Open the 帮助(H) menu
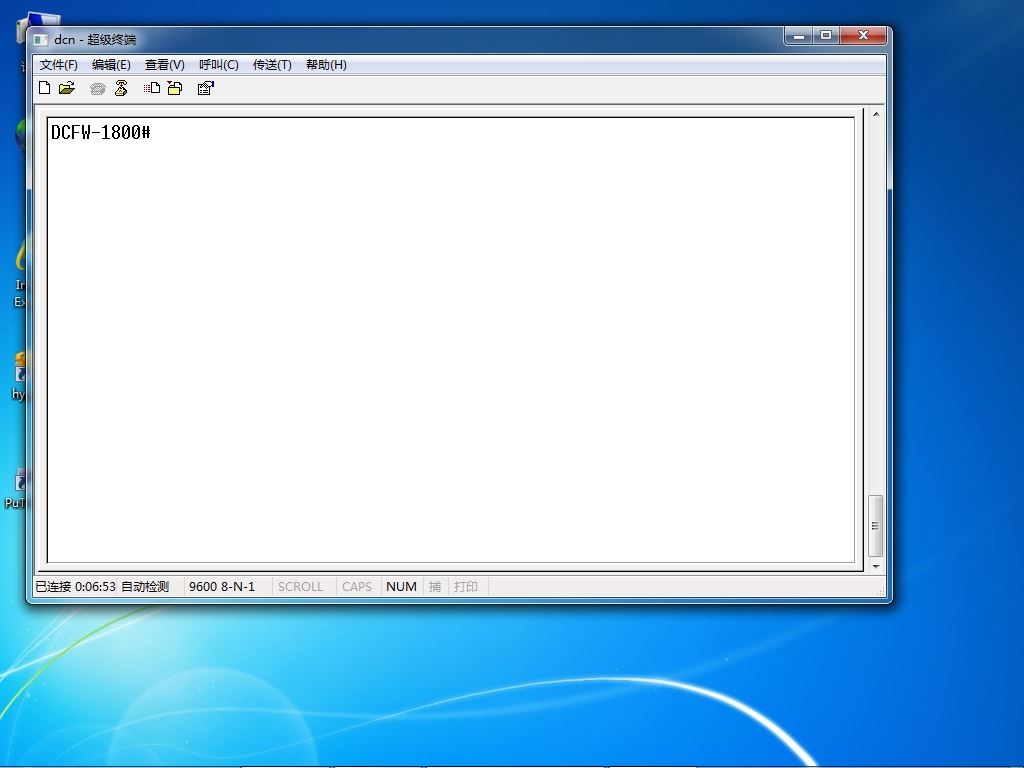This screenshot has height=768, width=1024. (326, 65)
